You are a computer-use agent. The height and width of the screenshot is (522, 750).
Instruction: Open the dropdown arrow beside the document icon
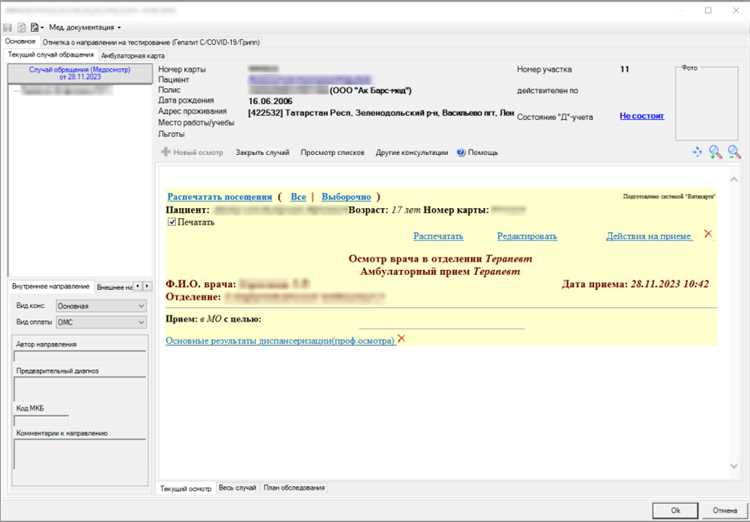[42, 28]
